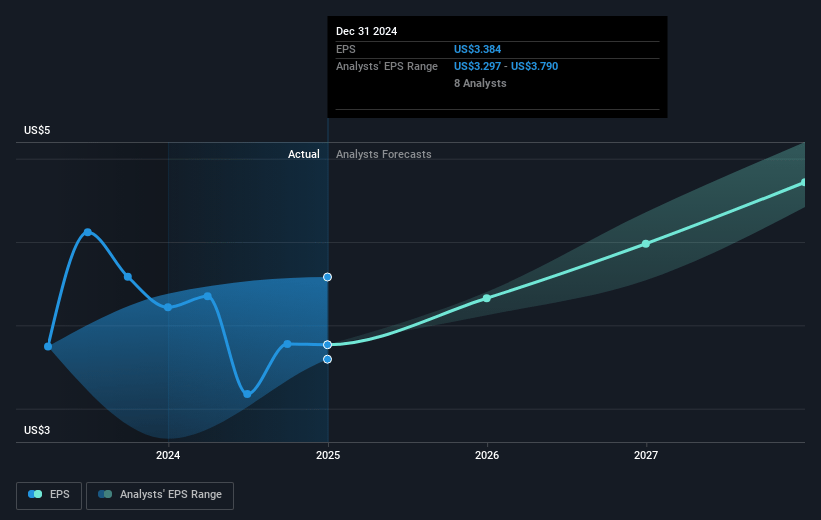Click the first EPS data point of the line
The image size is (821, 520).
[x=48, y=346]
